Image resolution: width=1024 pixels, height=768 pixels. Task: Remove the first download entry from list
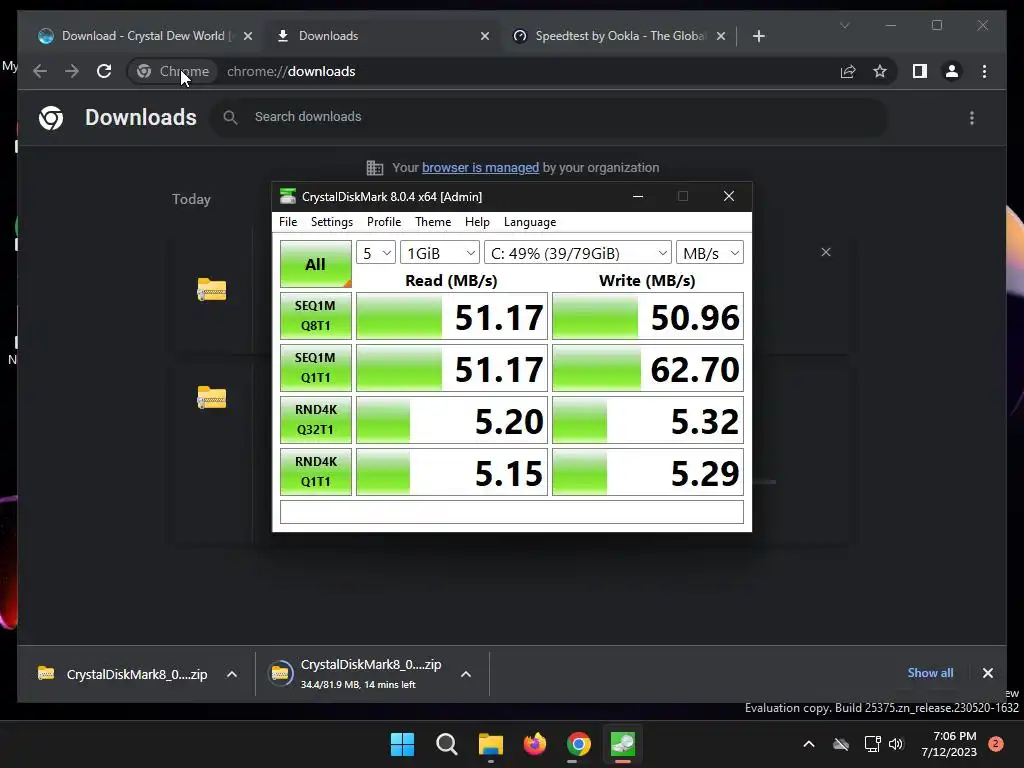(x=825, y=252)
